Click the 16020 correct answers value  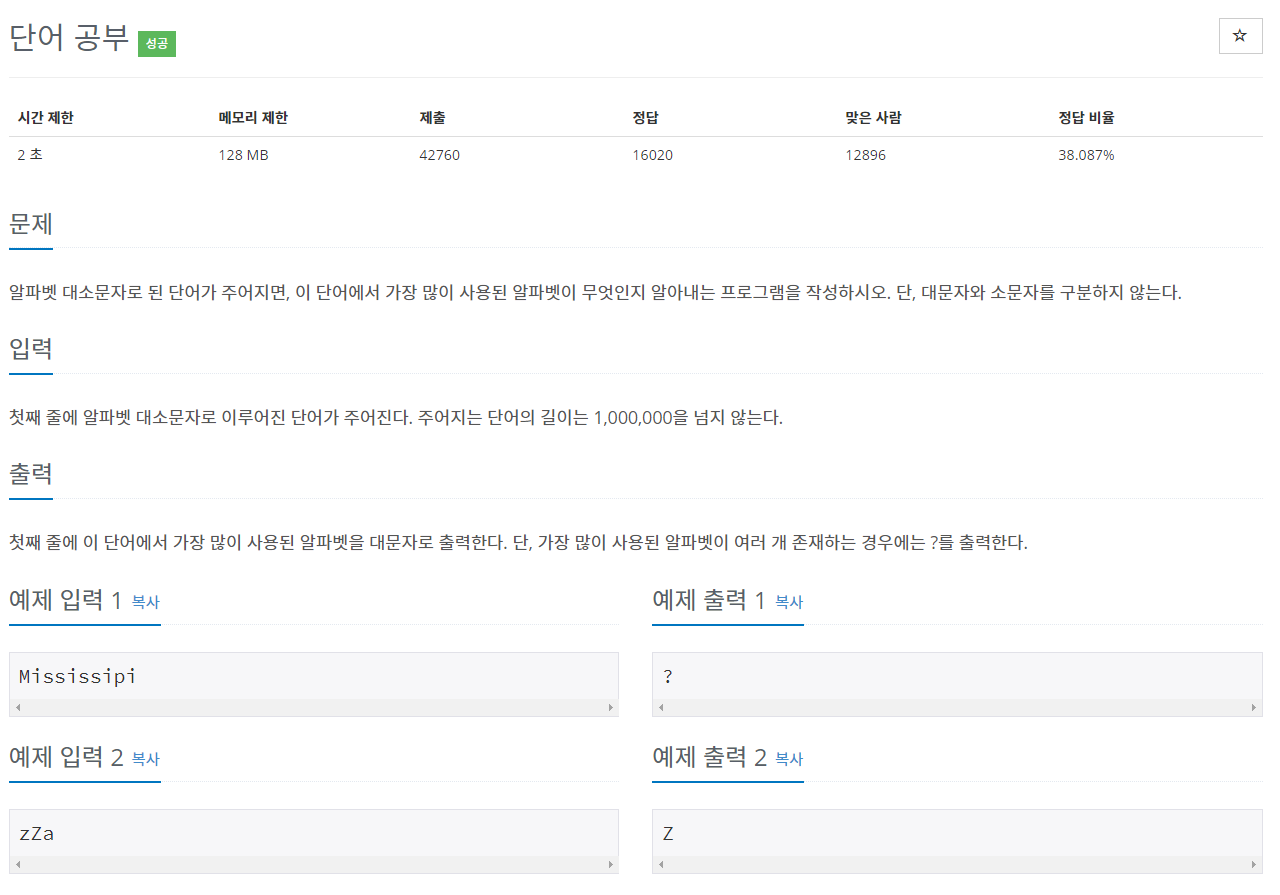(x=652, y=155)
